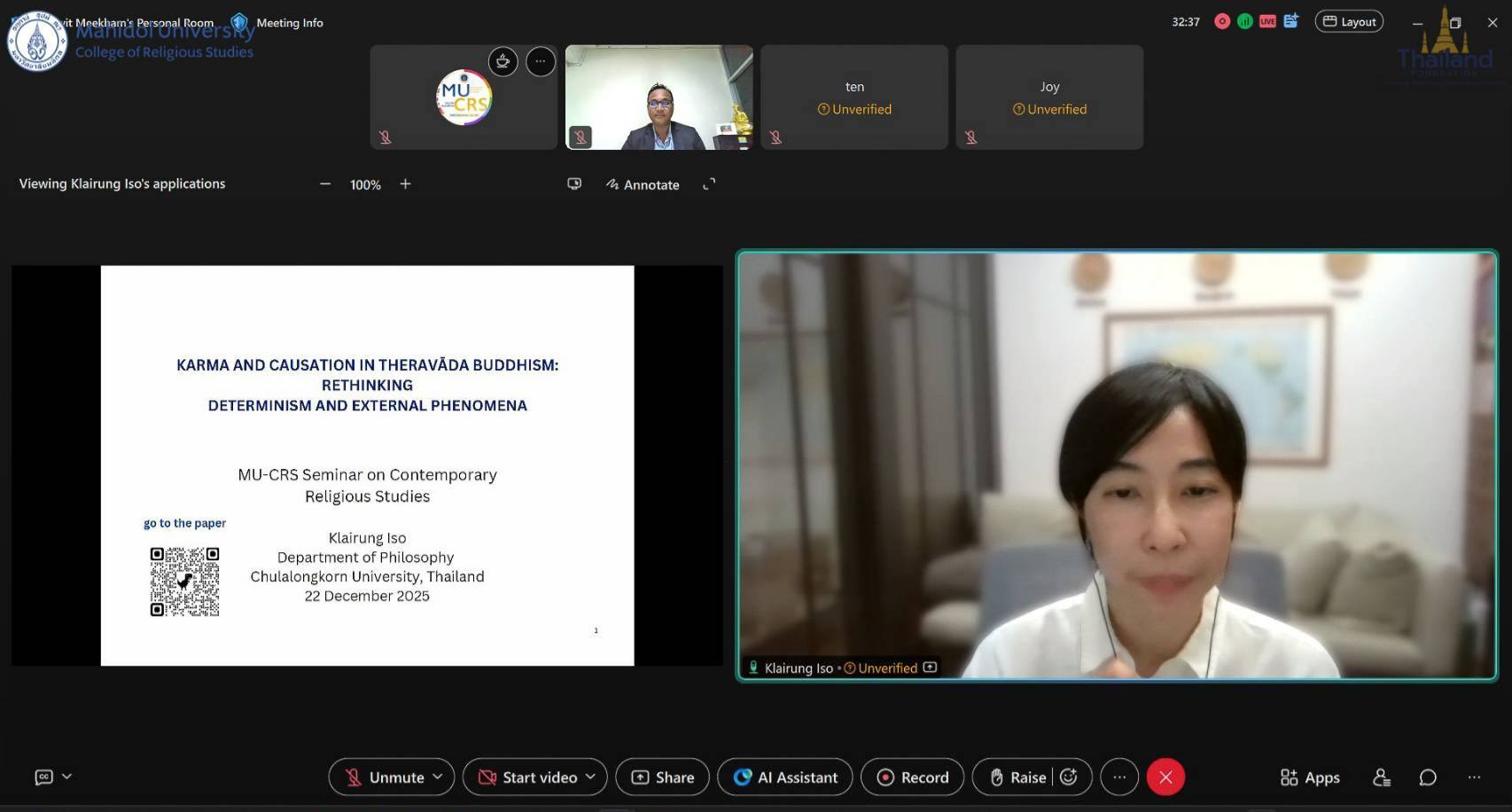Open the chat panel icon

tap(1427, 777)
